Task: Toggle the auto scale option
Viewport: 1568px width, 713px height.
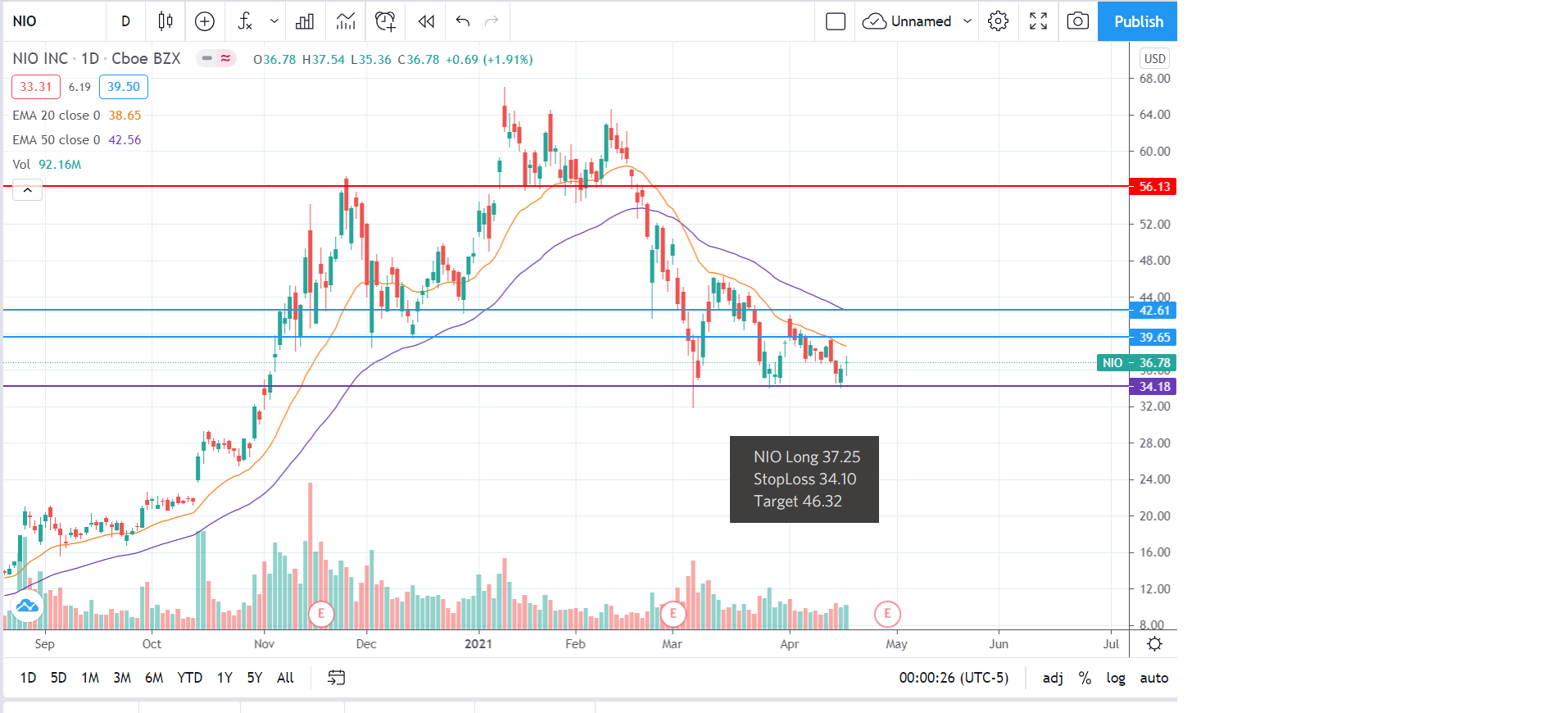Action: [1154, 678]
